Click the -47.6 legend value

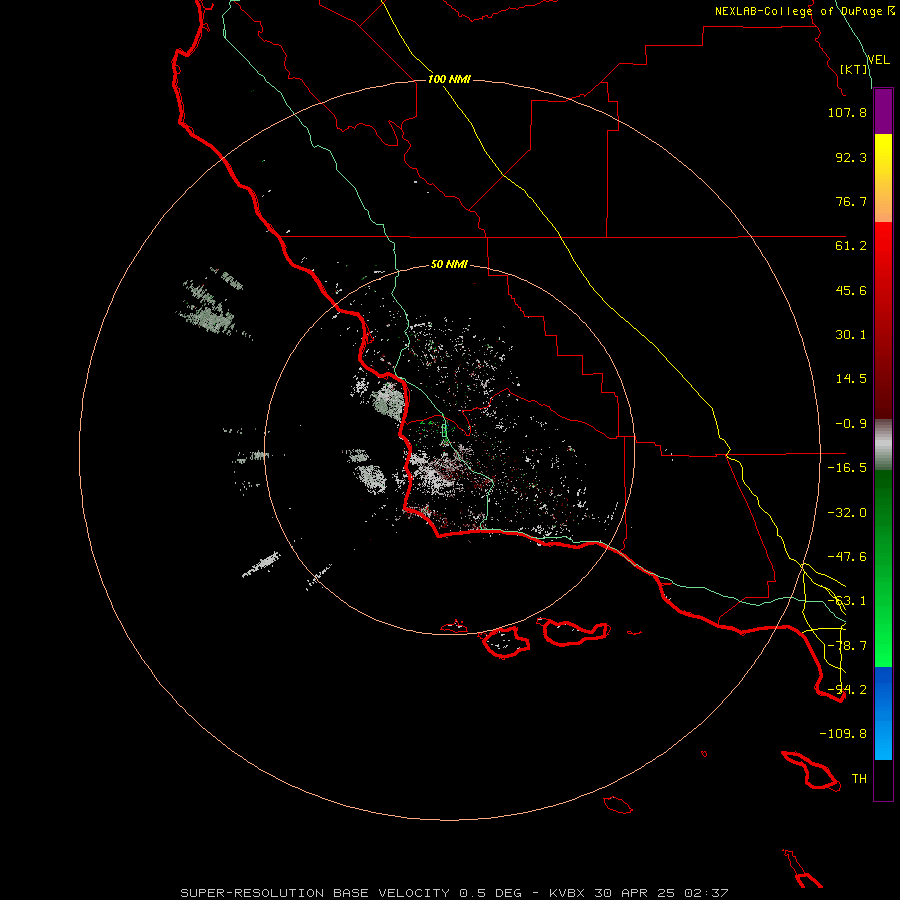tap(847, 557)
